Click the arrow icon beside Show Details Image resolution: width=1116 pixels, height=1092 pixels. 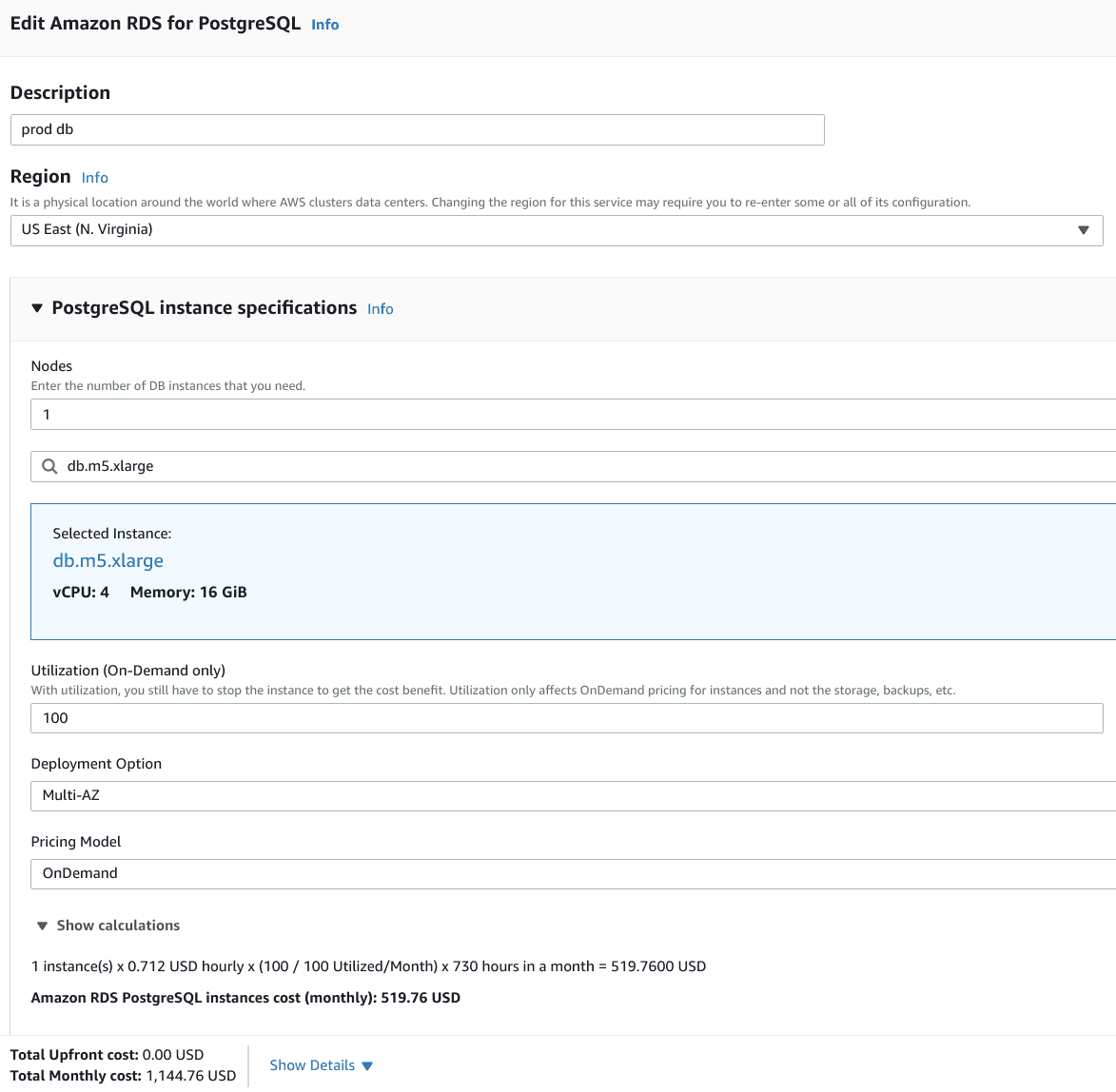click(x=367, y=1066)
